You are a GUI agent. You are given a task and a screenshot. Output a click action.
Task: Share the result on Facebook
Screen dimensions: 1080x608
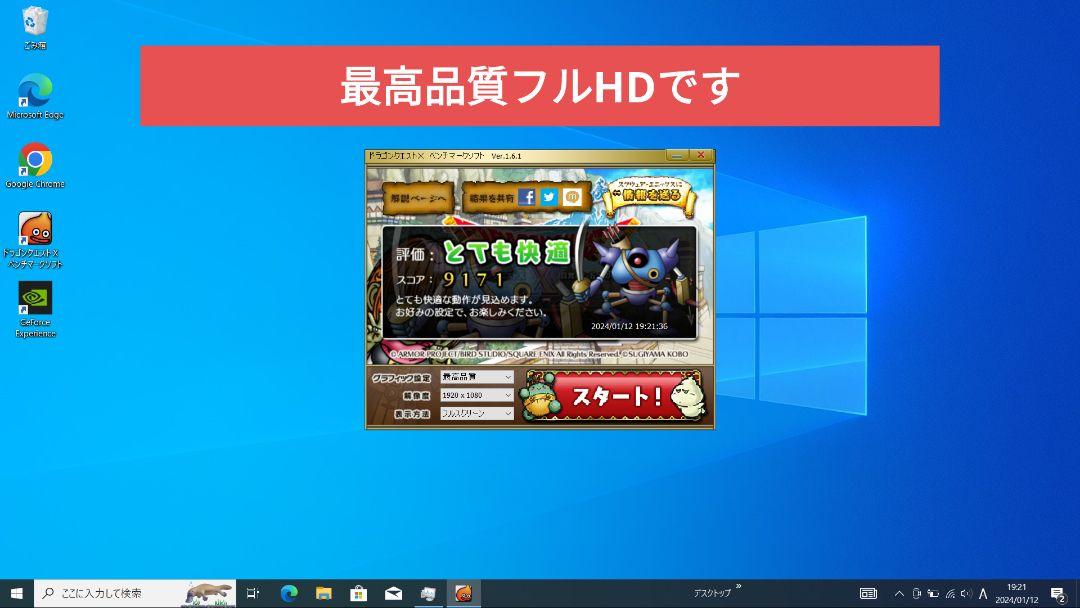pyautogui.click(x=526, y=198)
